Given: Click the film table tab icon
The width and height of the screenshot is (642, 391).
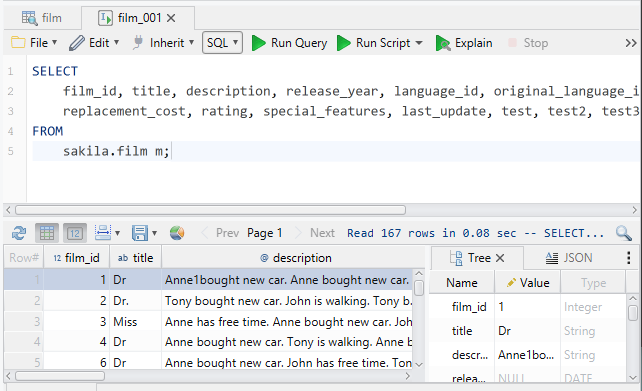Looking at the screenshot, I should pos(29,18).
